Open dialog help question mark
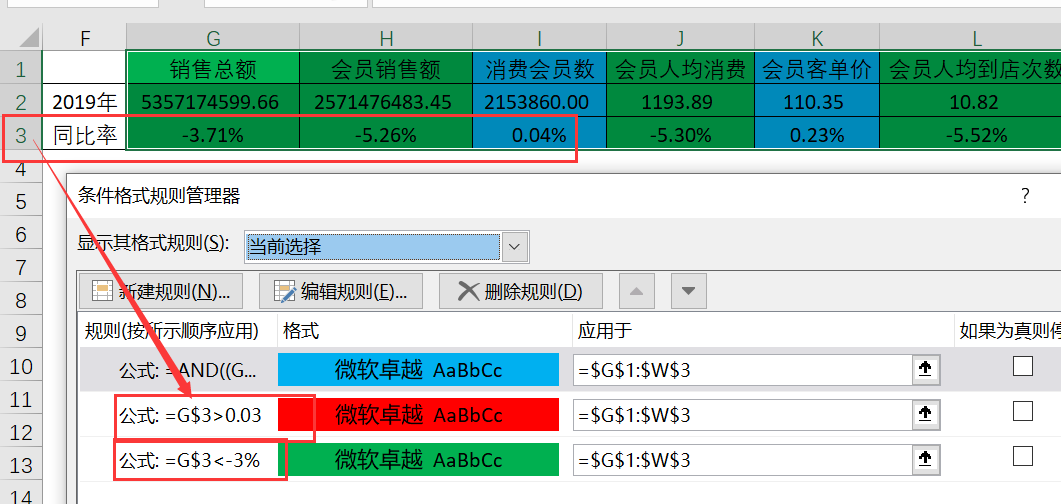The image size is (1061, 504). (x=1025, y=196)
